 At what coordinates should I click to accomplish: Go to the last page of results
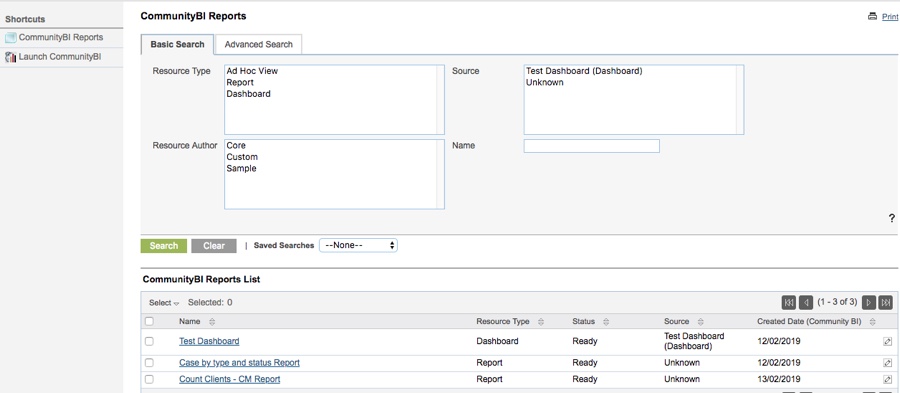coord(886,302)
